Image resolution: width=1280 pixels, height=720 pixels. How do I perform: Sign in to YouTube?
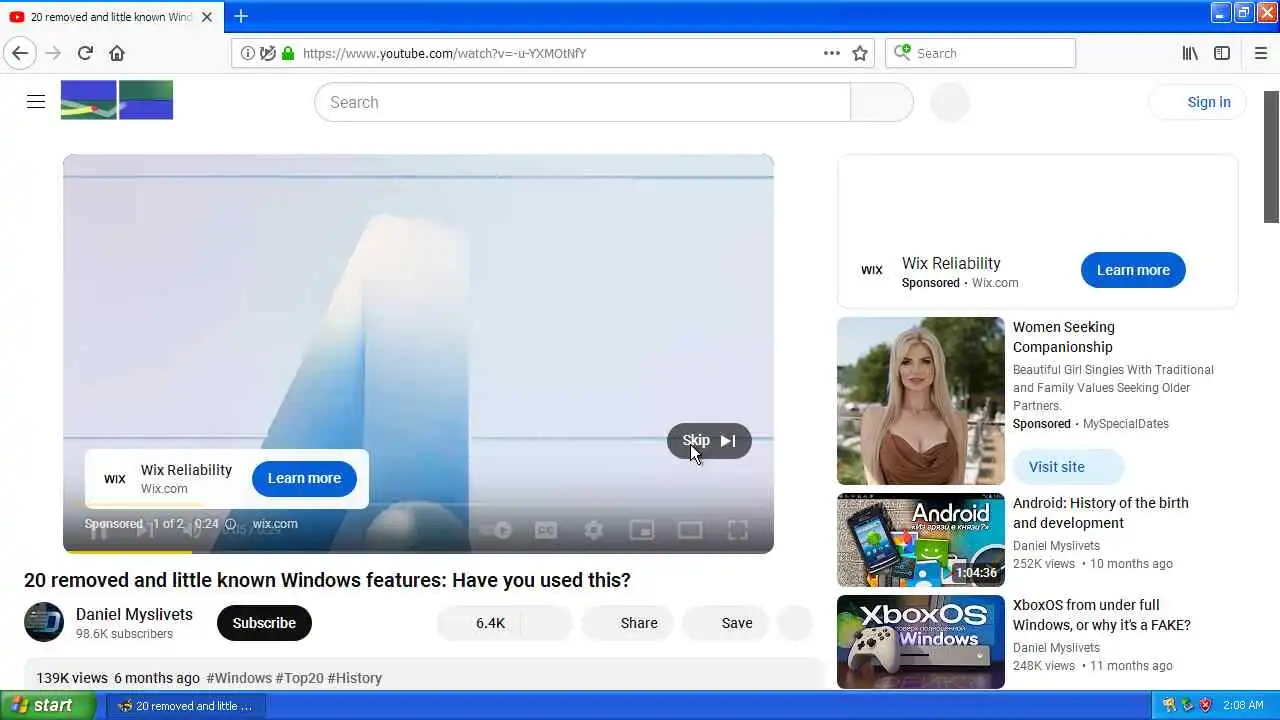(1197, 102)
